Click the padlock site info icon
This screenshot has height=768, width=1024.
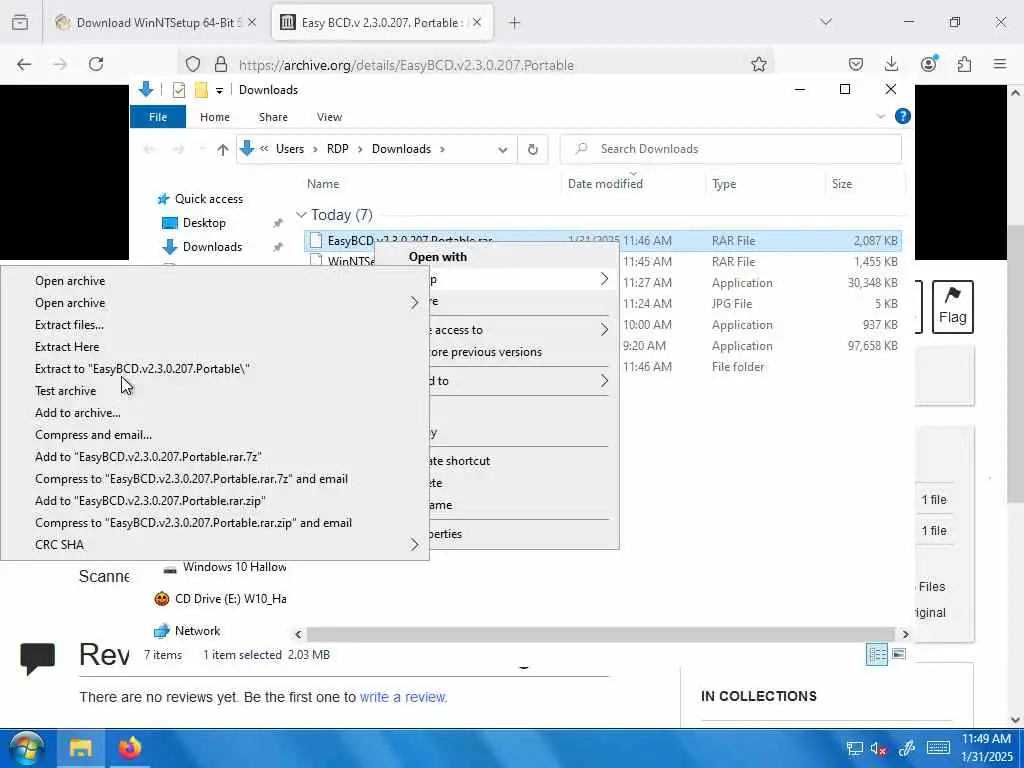[x=221, y=64]
